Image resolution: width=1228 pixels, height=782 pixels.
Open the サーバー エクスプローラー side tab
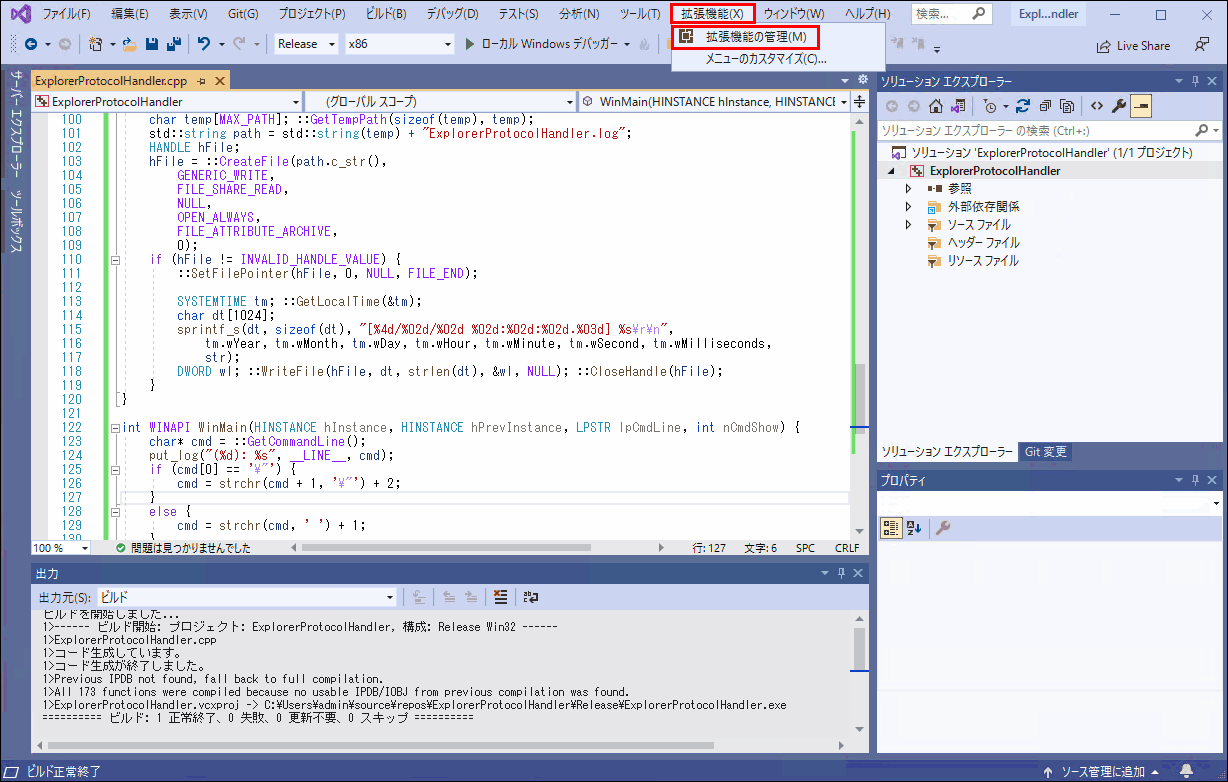(x=15, y=125)
